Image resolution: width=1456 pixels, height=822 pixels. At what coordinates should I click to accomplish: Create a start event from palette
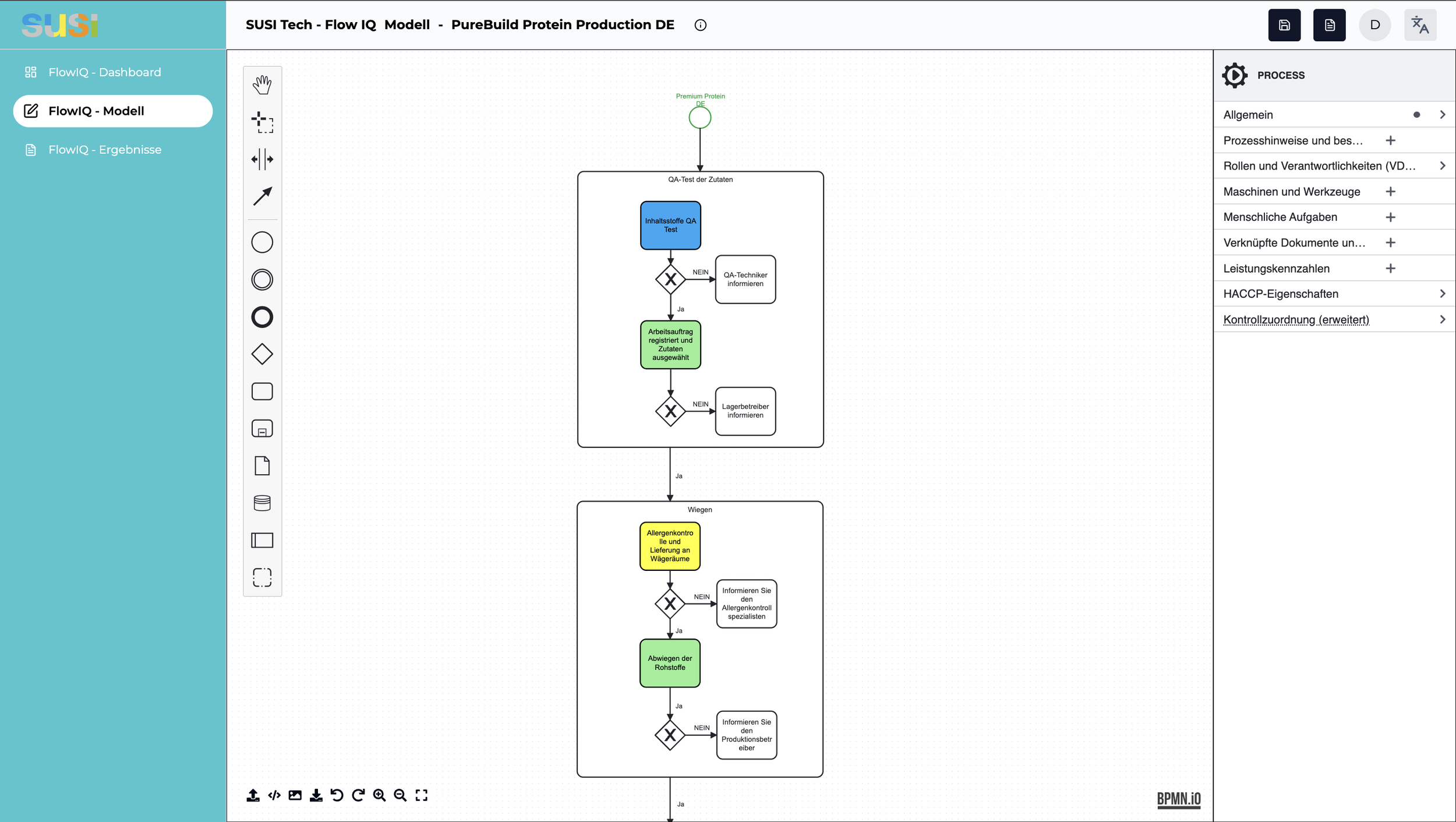tap(262, 242)
